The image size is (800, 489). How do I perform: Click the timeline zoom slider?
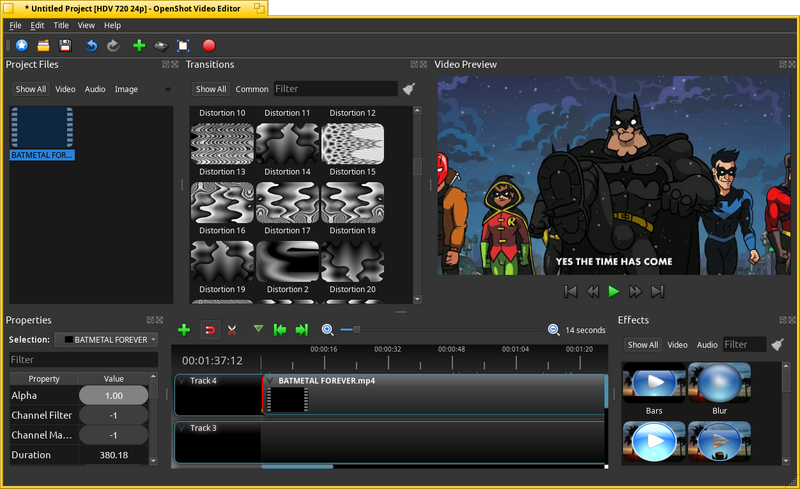click(x=440, y=330)
